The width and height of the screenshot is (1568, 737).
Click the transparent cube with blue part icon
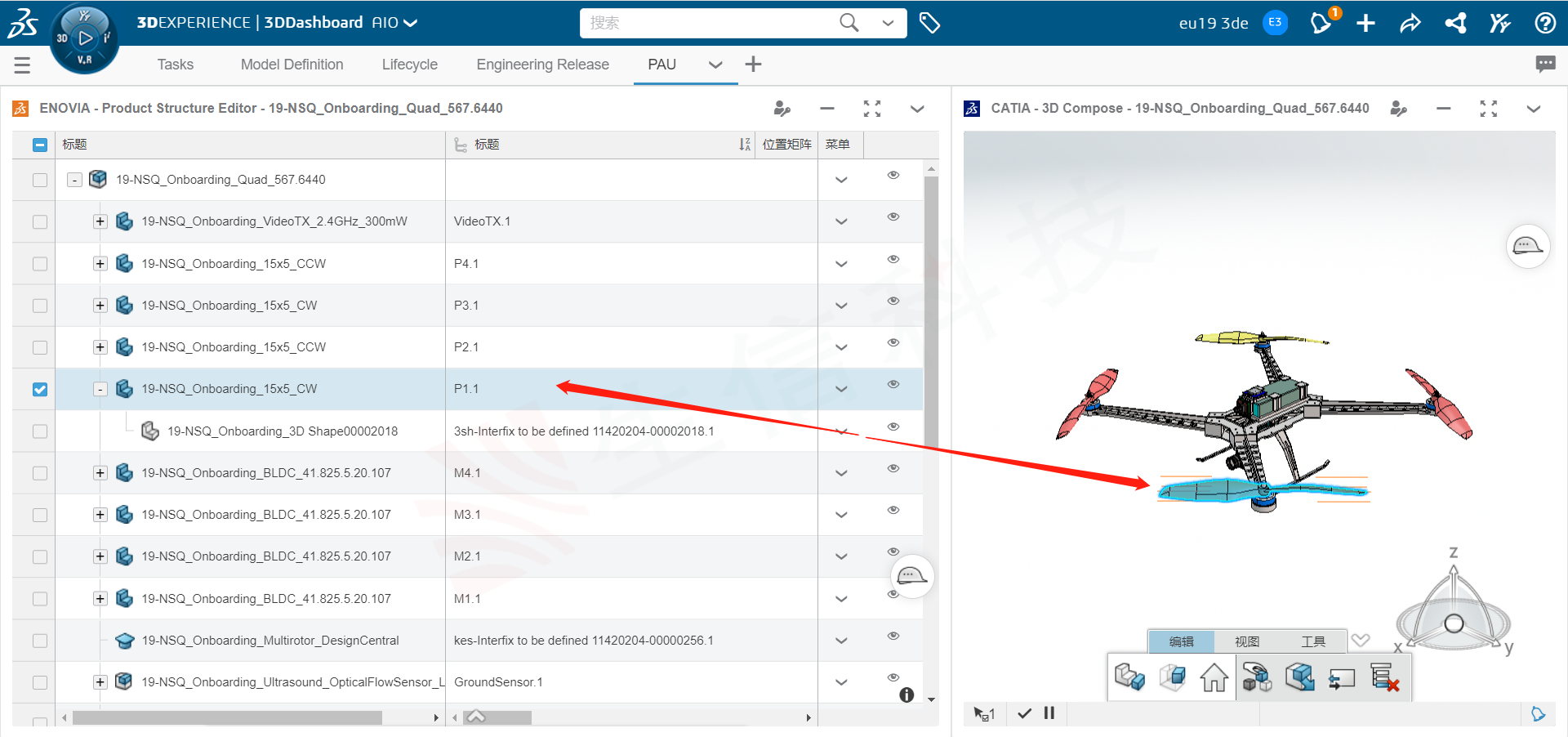(x=1172, y=677)
